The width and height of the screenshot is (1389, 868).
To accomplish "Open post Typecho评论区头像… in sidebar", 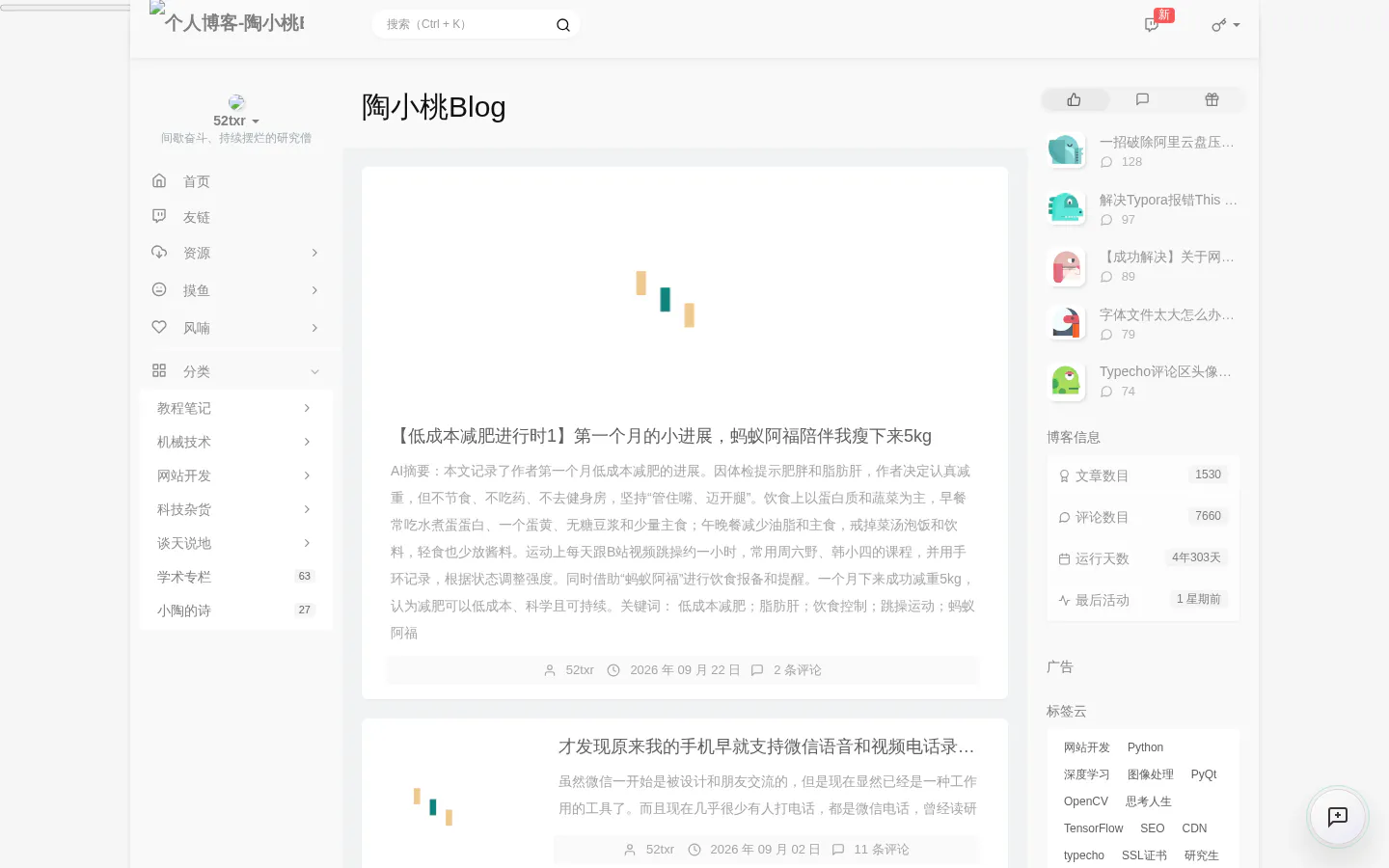I will [1165, 371].
